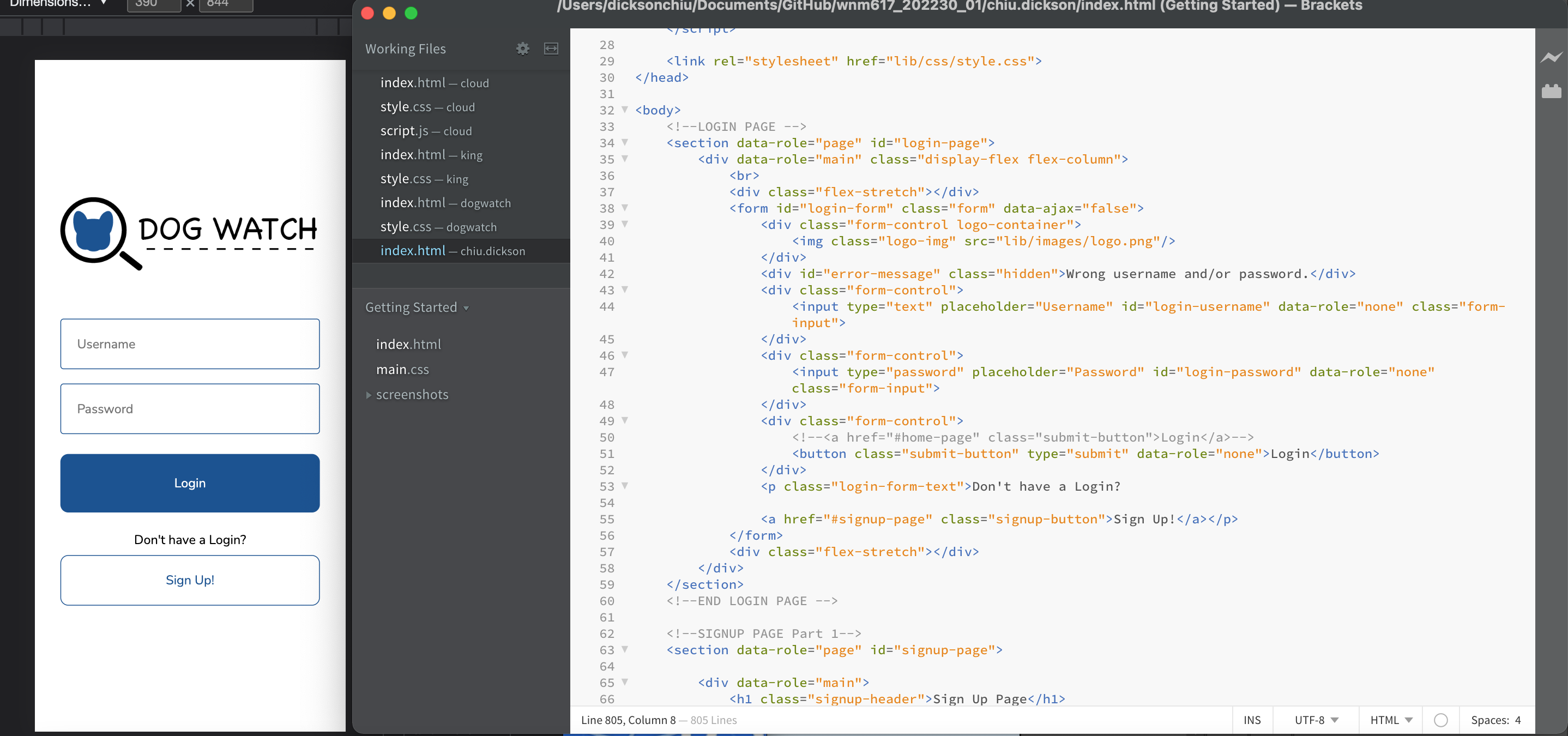Viewport: 1568px width, 736px height.
Task: Select the Username input field in preview
Action: pos(190,343)
